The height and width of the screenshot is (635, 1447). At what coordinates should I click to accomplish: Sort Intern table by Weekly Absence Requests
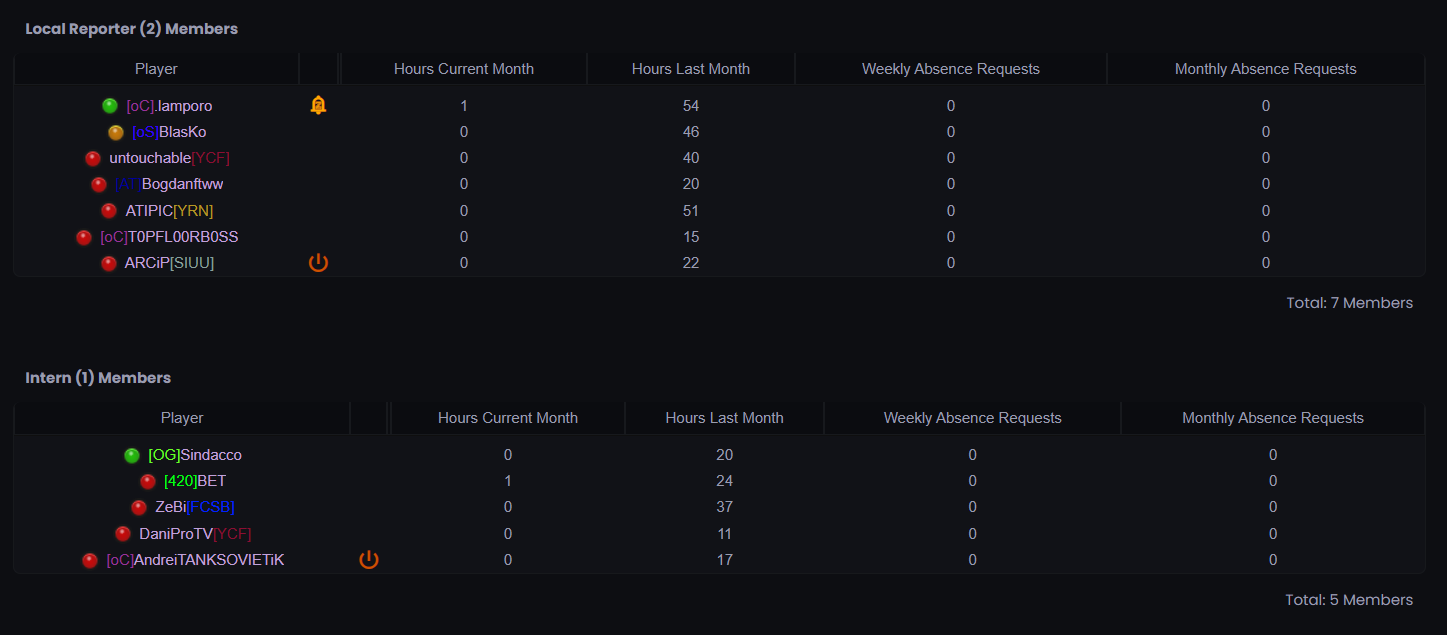coord(972,418)
